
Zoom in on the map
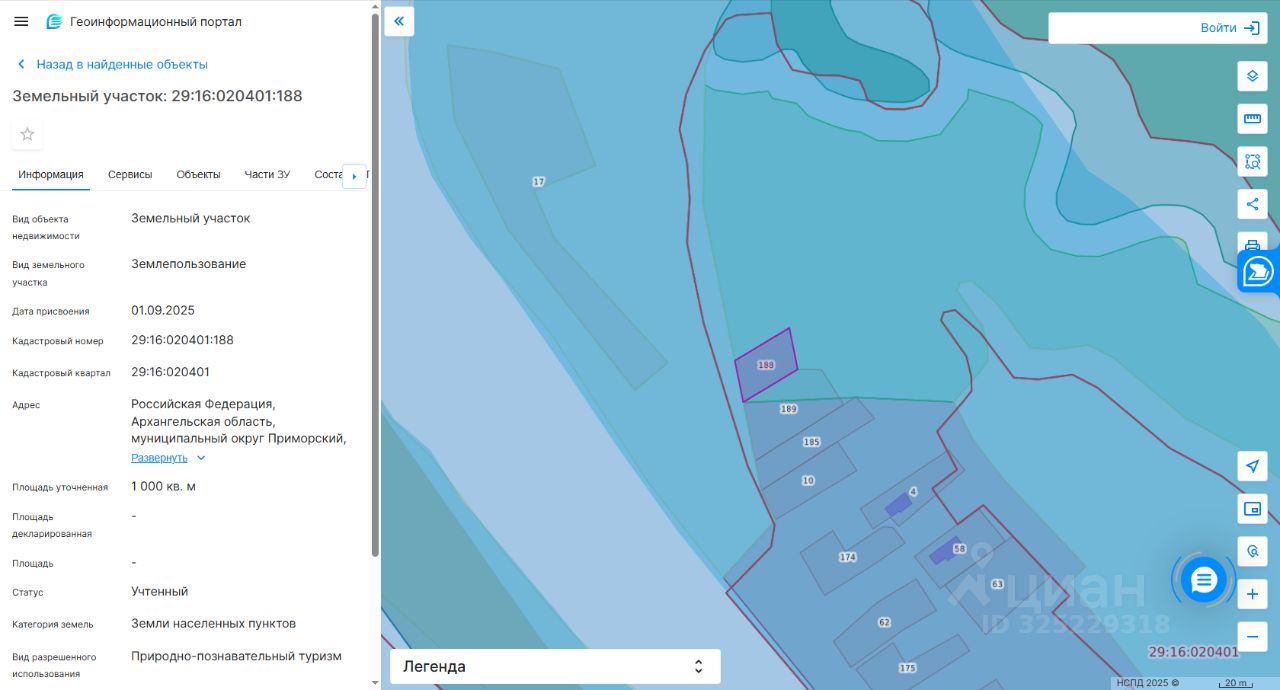point(1252,595)
